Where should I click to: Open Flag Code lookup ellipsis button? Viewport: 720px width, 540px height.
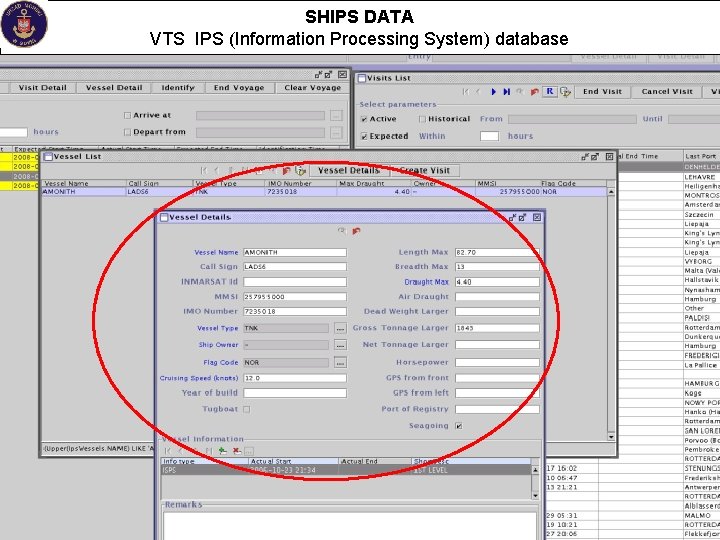[x=340, y=362]
